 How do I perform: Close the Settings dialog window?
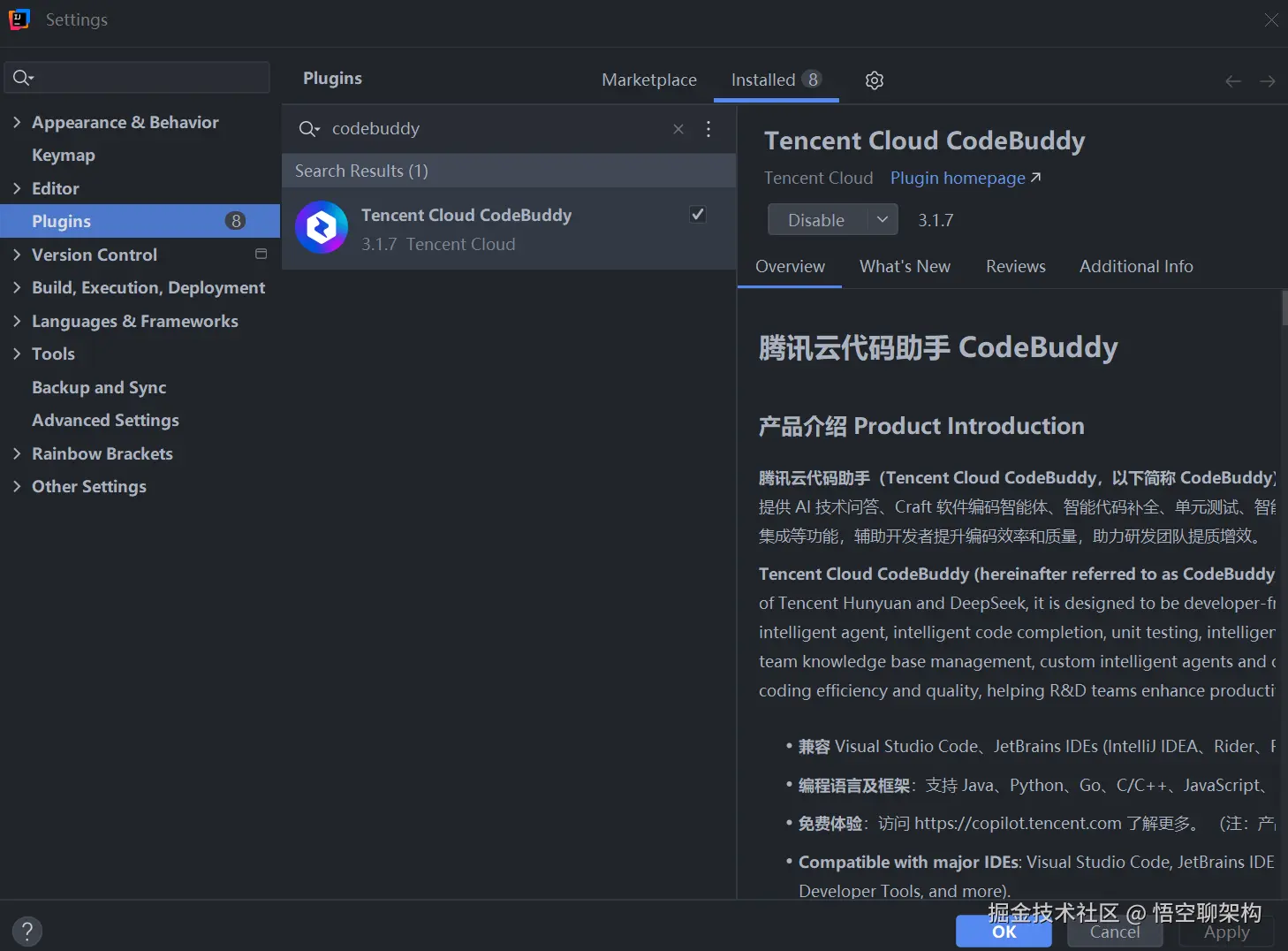click(1271, 19)
